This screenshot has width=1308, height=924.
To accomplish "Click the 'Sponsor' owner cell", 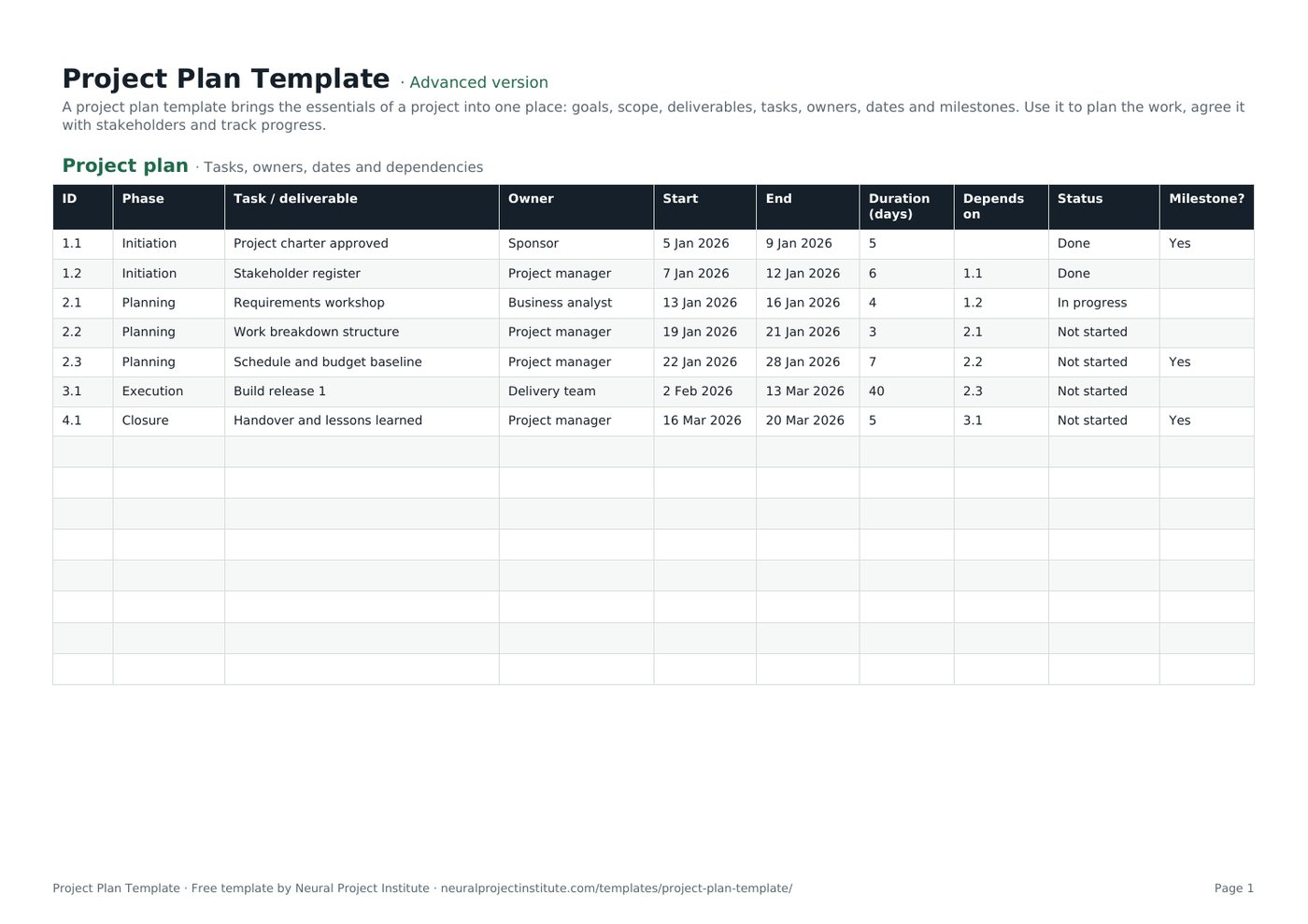I will tap(576, 244).
